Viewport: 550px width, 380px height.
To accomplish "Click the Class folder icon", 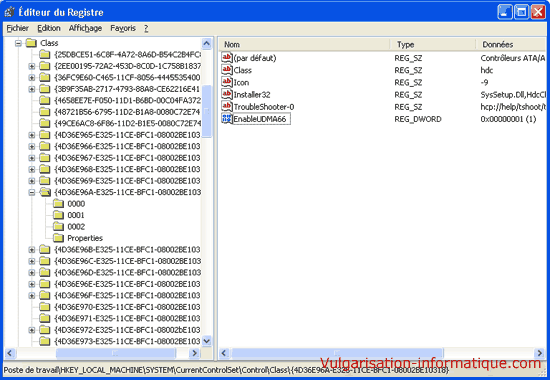I will [32, 43].
